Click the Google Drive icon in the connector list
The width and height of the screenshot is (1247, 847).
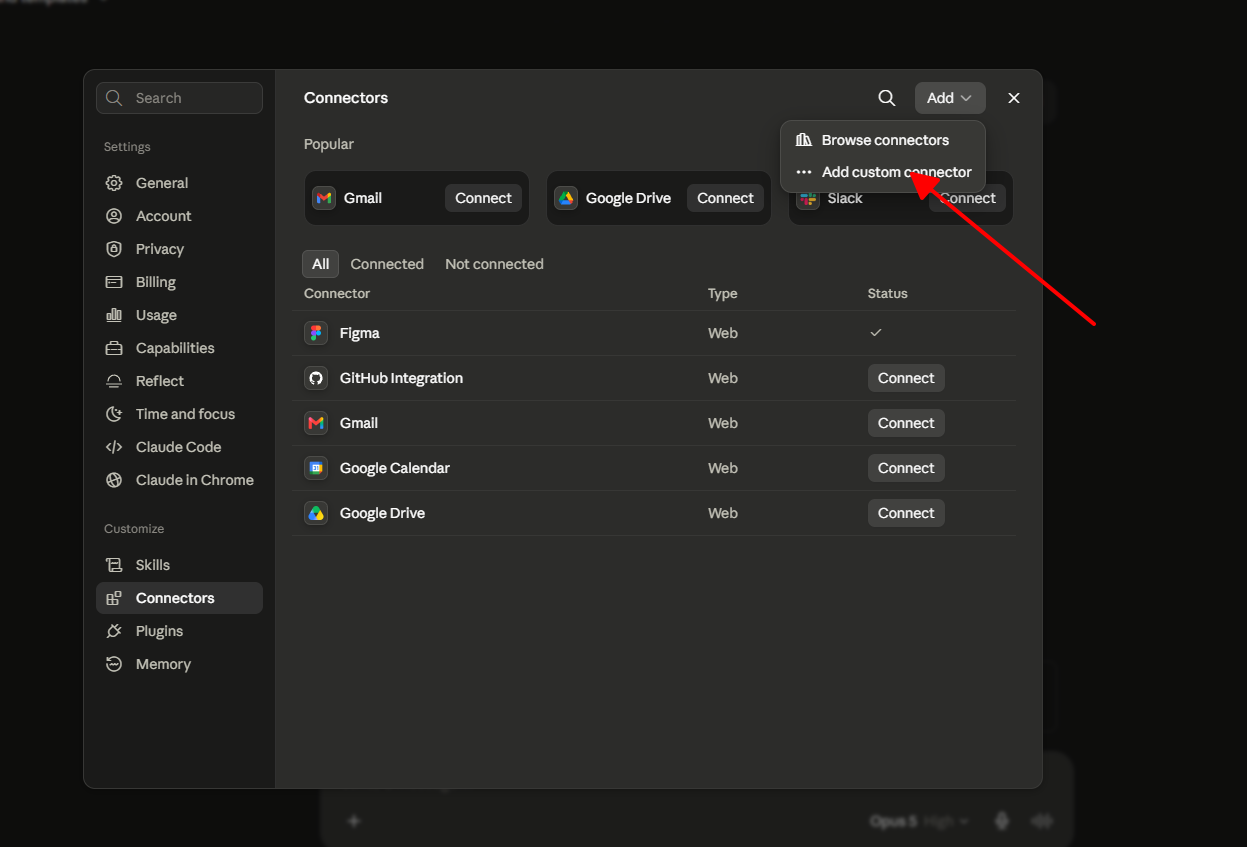[316, 513]
